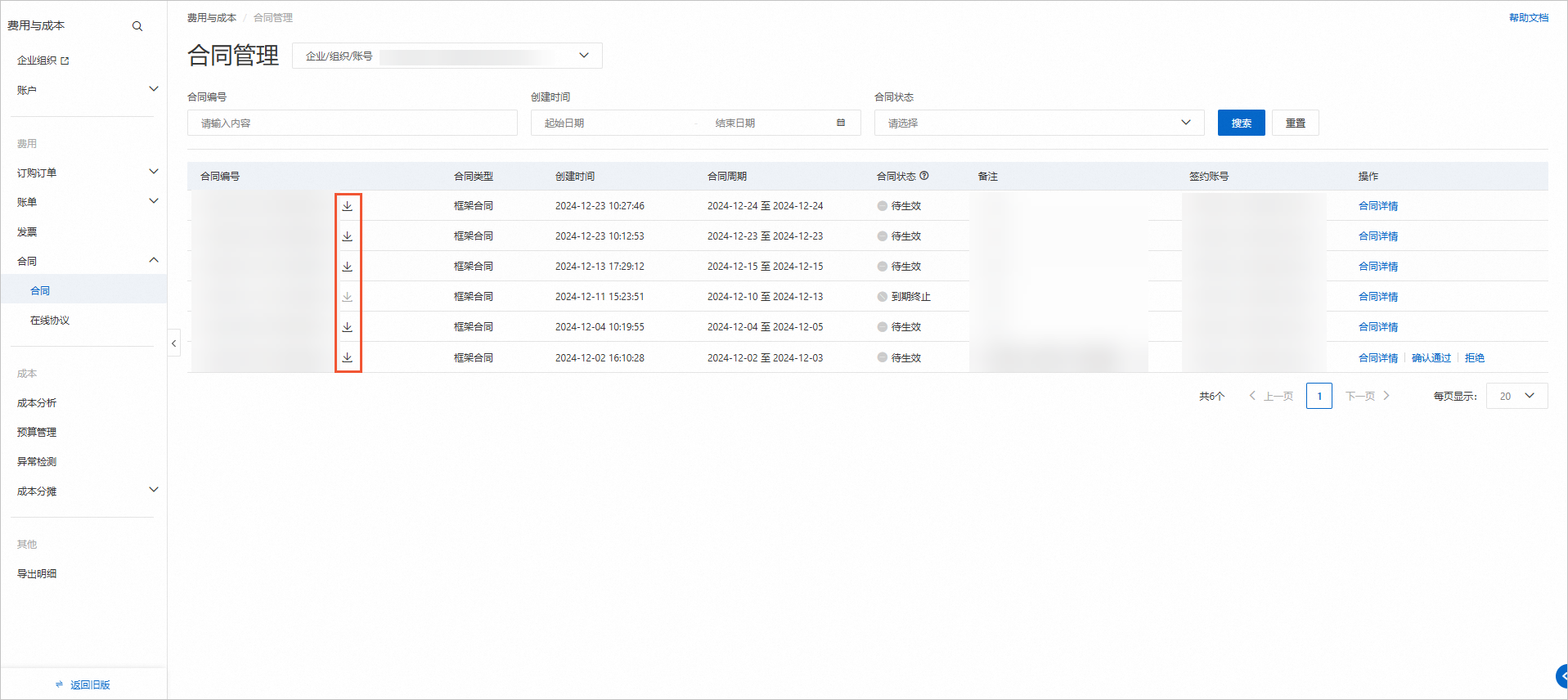
Task: Click the 2024-12-15 至 2024-12-15 period cell
Action: coord(766,267)
